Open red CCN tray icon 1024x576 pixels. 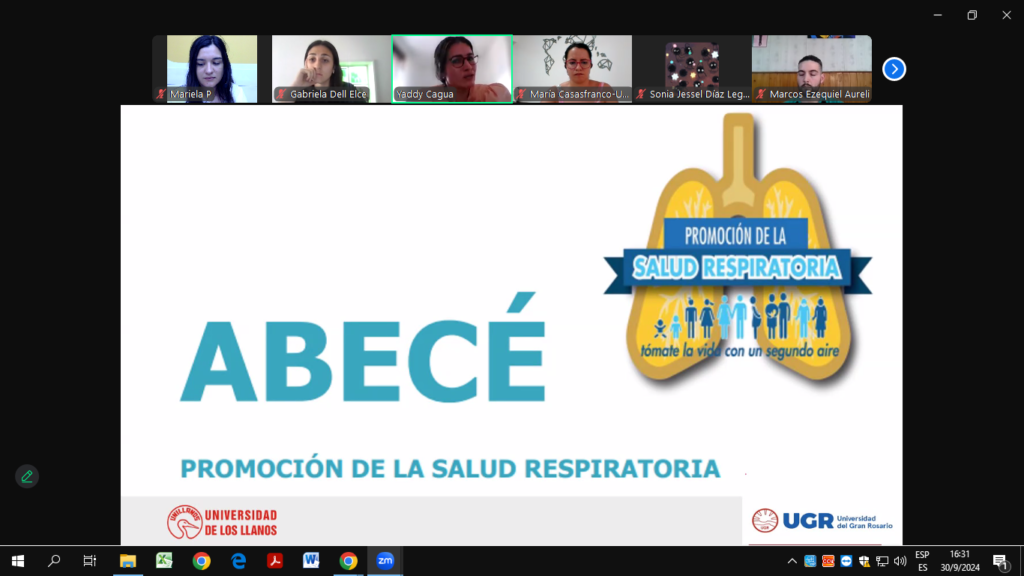pyautogui.click(x=828, y=561)
